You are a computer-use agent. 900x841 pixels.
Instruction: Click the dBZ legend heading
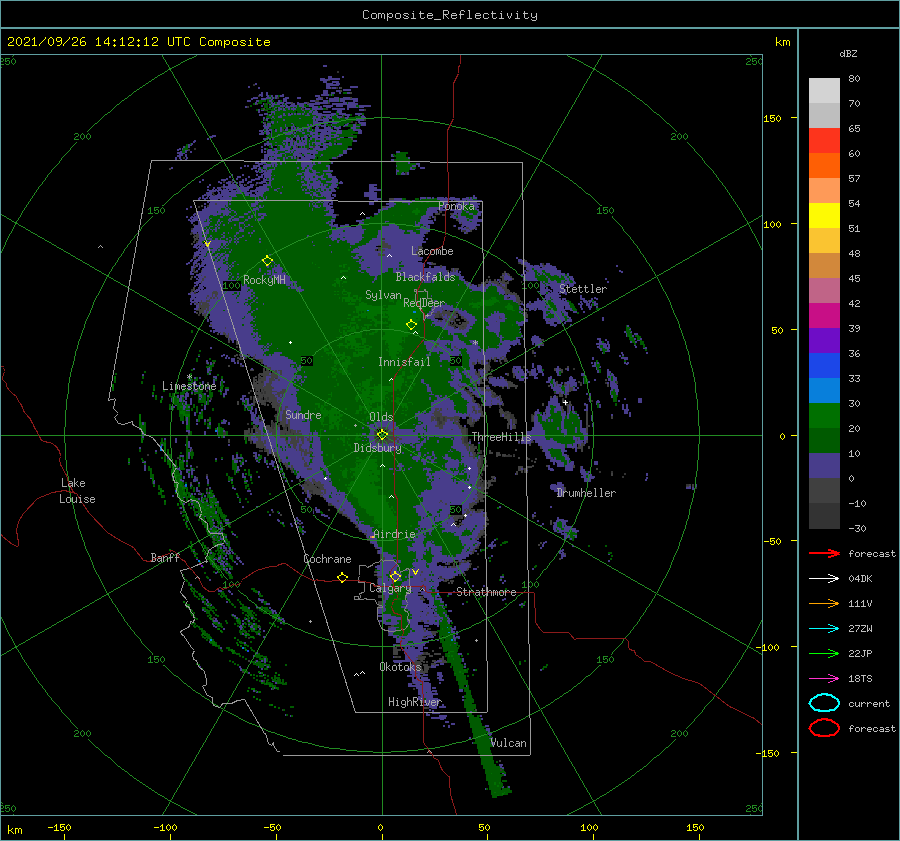[x=848, y=53]
